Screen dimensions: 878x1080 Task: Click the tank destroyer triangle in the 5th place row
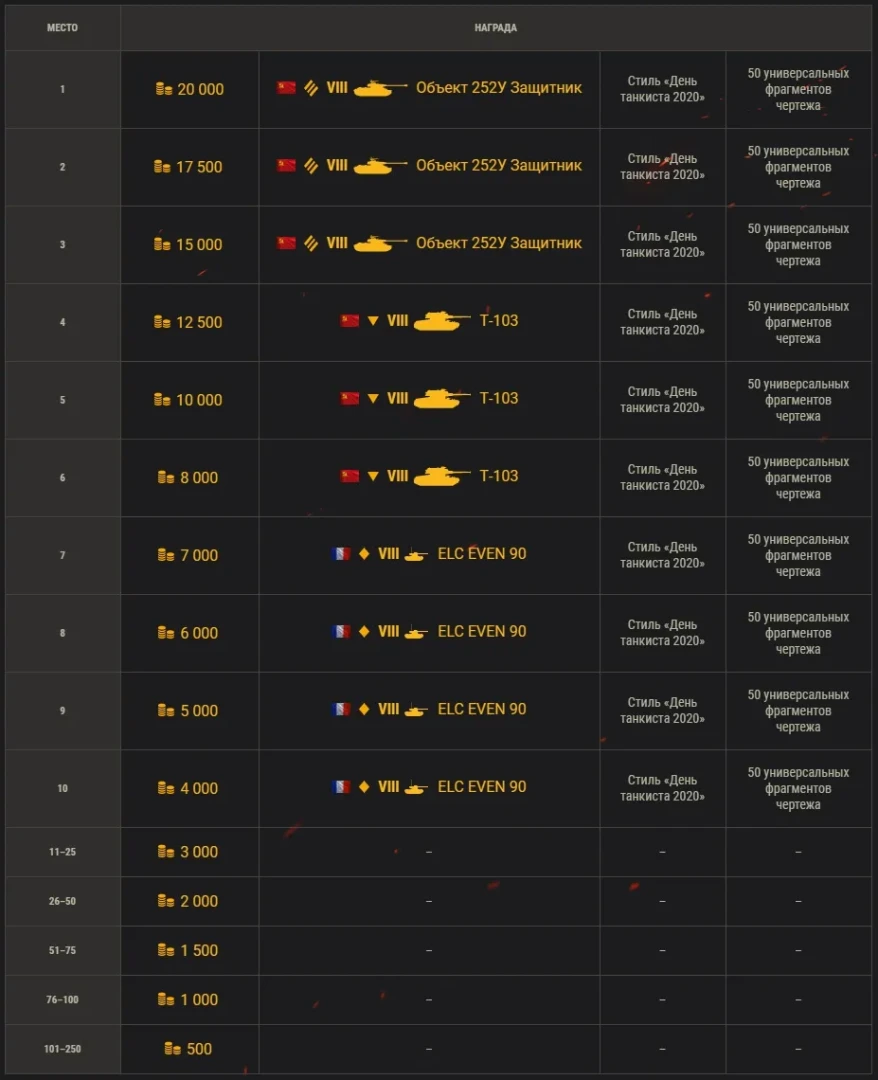point(373,398)
